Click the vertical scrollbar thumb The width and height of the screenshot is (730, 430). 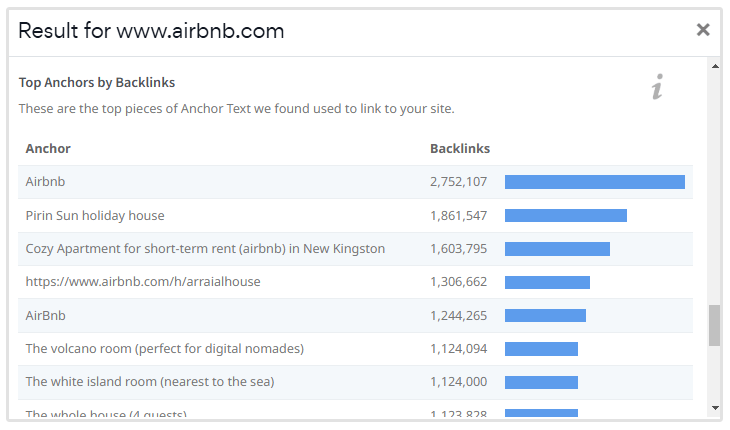[714, 325]
